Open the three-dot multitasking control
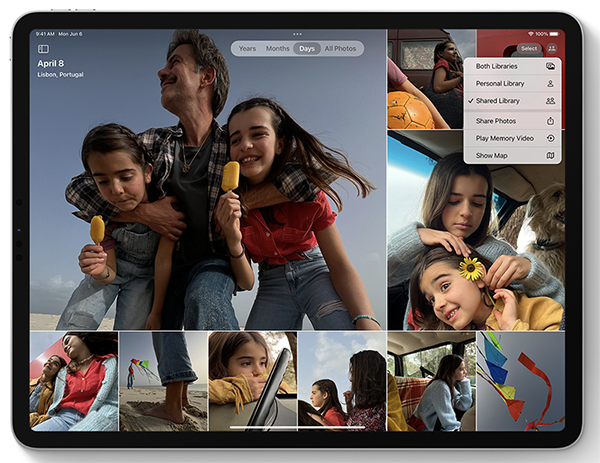Viewport: 600px width, 463px height. [297, 34]
